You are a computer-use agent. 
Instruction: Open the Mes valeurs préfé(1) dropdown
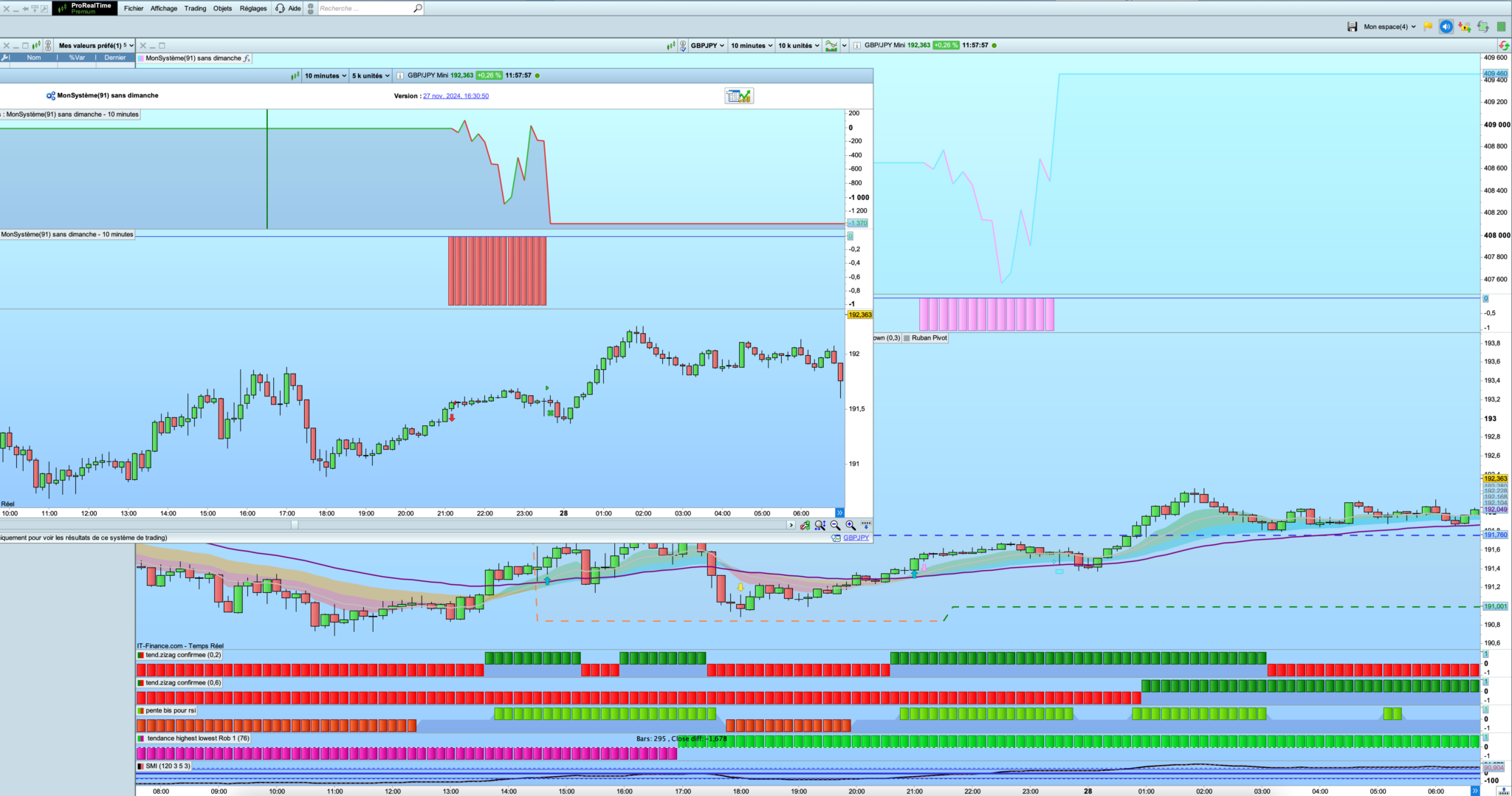coord(96,45)
